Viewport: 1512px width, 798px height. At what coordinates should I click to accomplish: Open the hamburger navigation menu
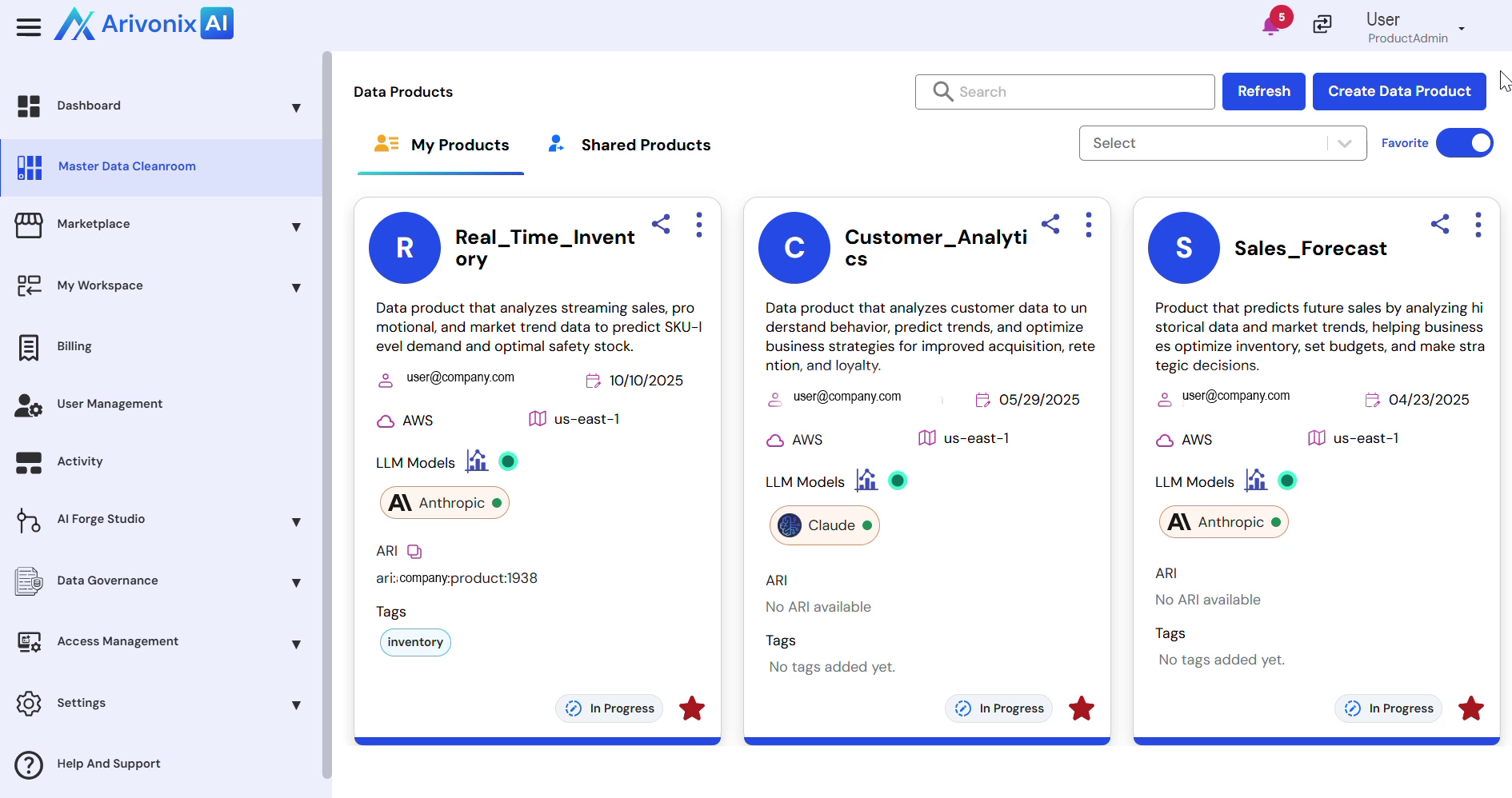(28, 26)
